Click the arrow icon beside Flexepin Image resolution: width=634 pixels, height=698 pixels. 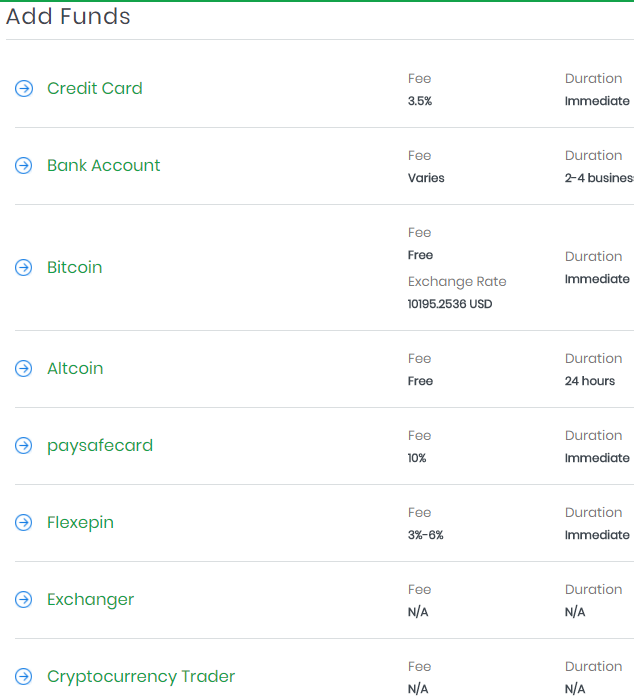click(x=24, y=523)
